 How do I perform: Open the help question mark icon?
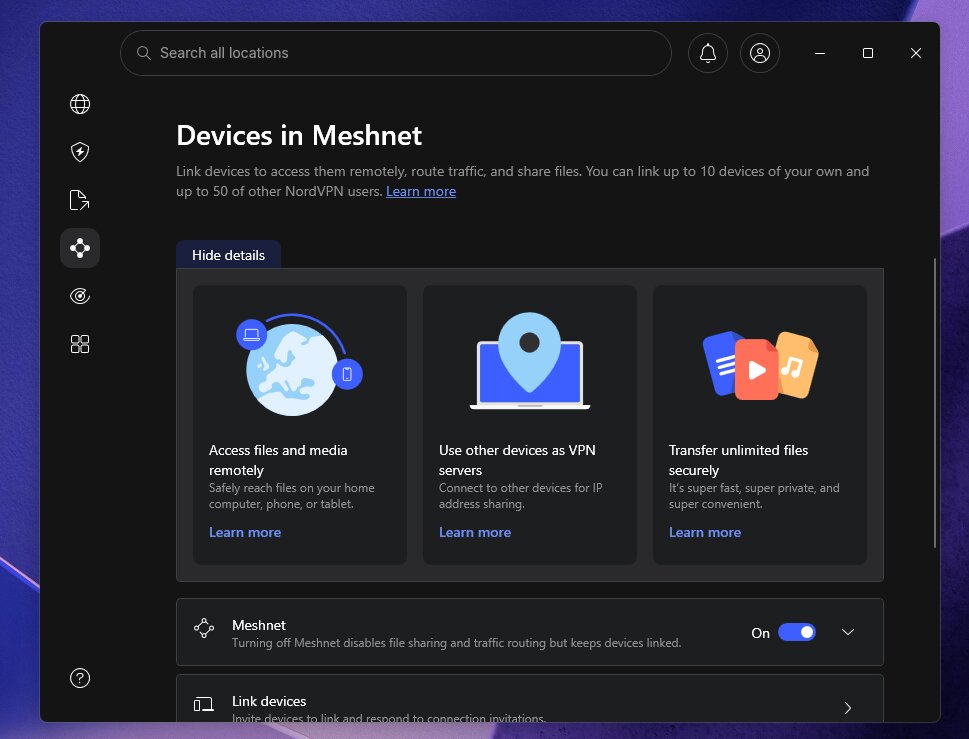click(80, 678)
